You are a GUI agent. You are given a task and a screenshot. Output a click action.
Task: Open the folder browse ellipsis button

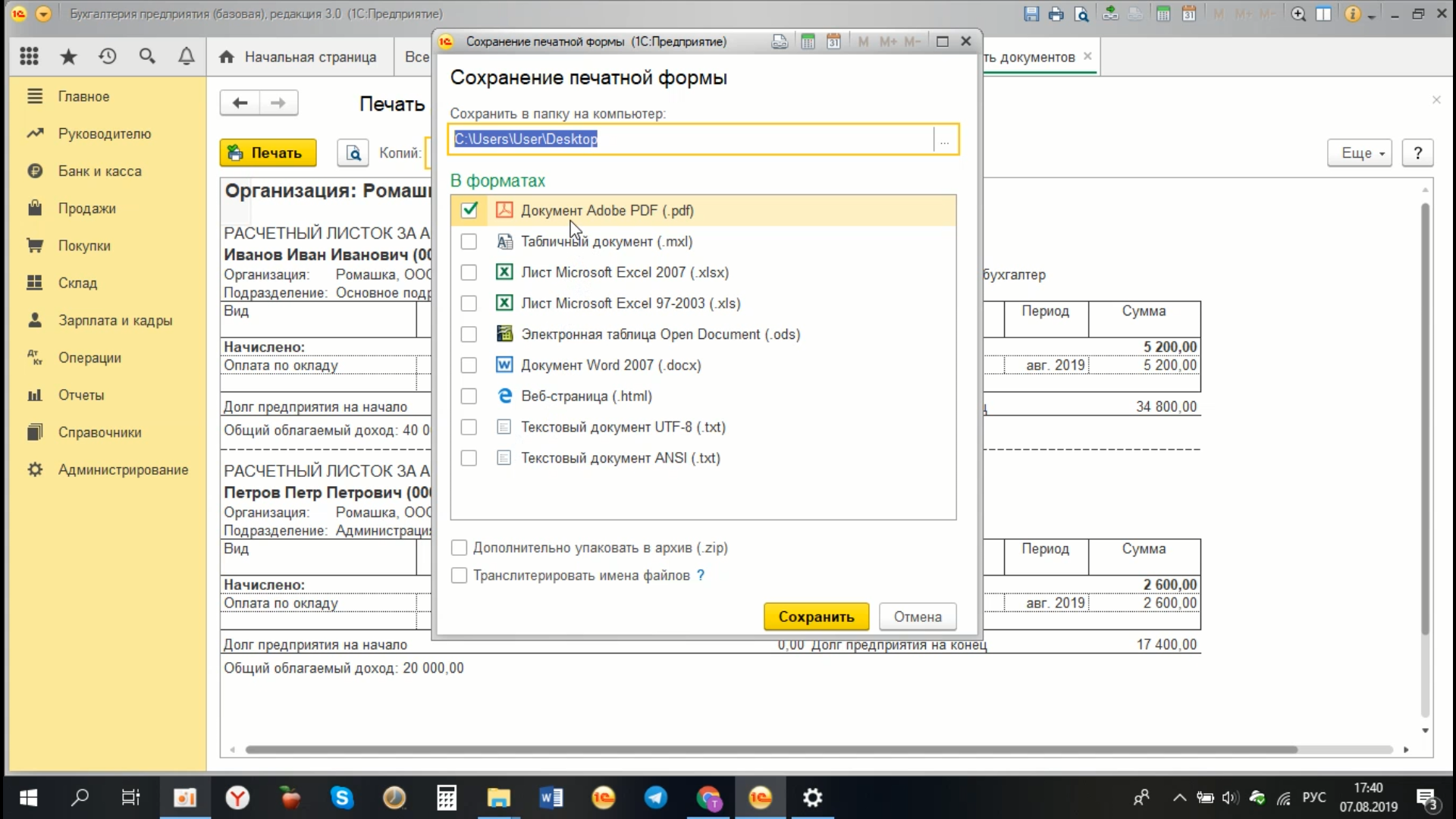coord(945,140)
